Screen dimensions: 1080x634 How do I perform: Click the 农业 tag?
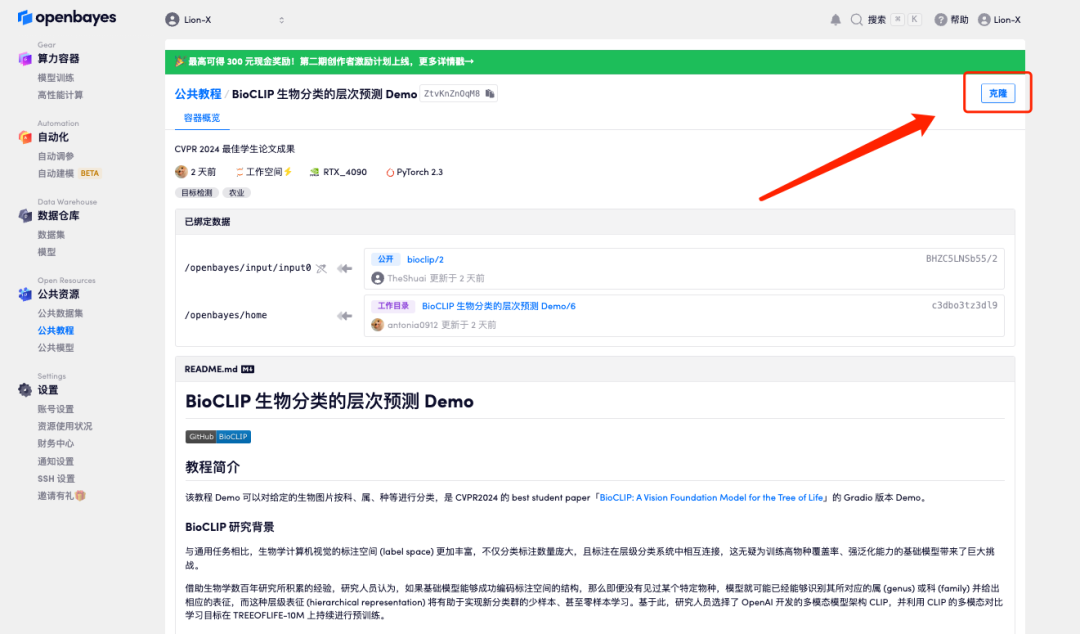coord(237,193)
